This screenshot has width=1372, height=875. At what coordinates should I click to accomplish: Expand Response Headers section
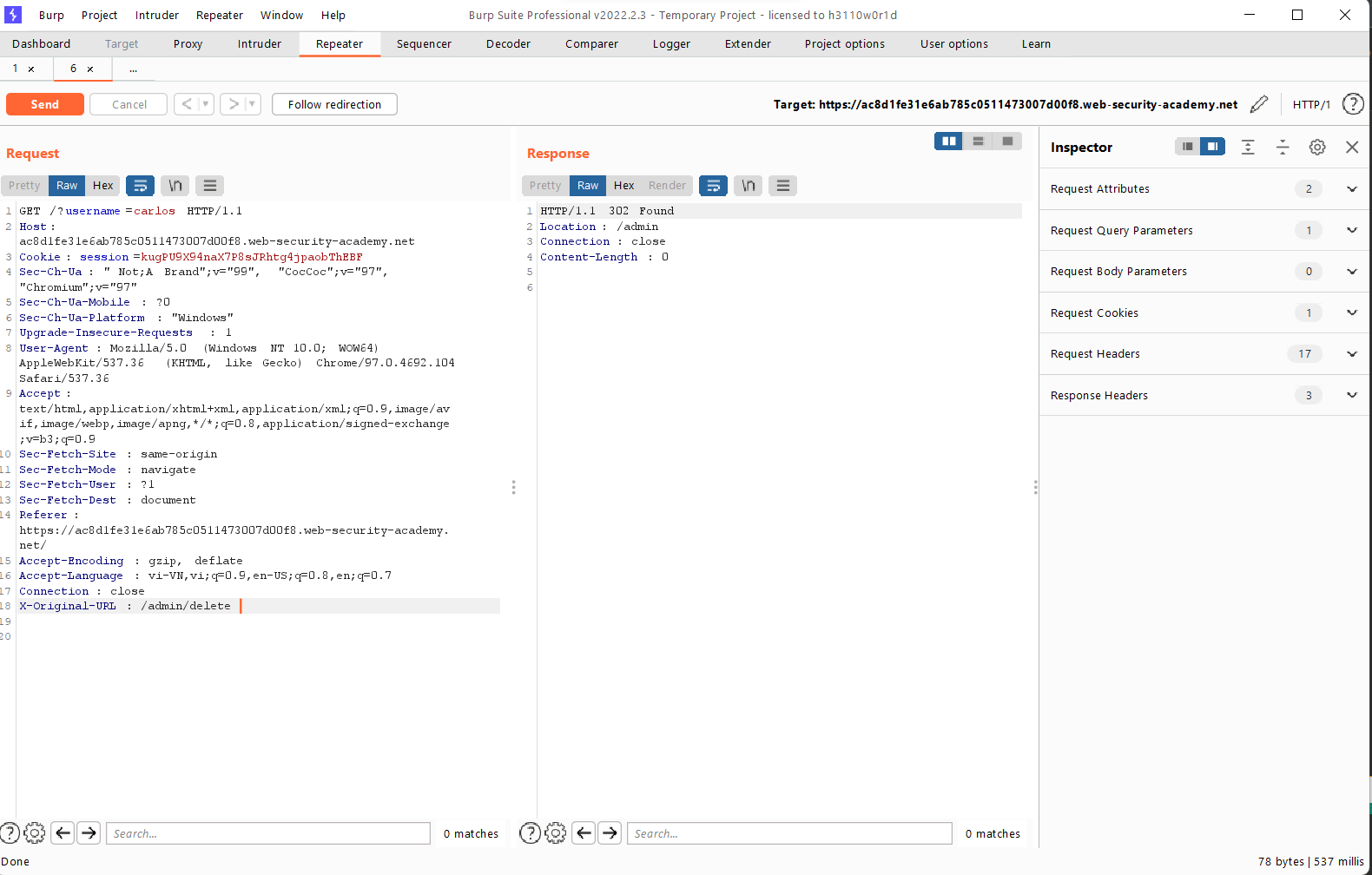pos(1351,395)
